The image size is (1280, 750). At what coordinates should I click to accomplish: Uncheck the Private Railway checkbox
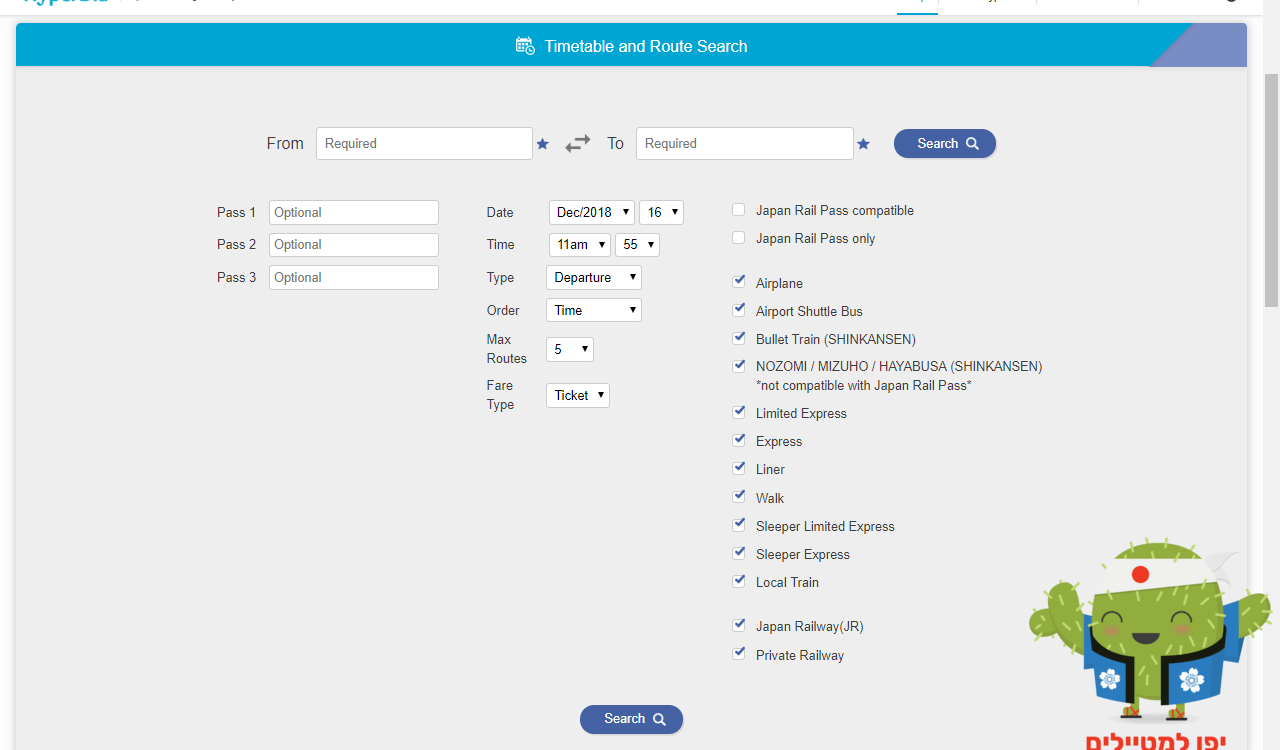(x=739, y=654)
